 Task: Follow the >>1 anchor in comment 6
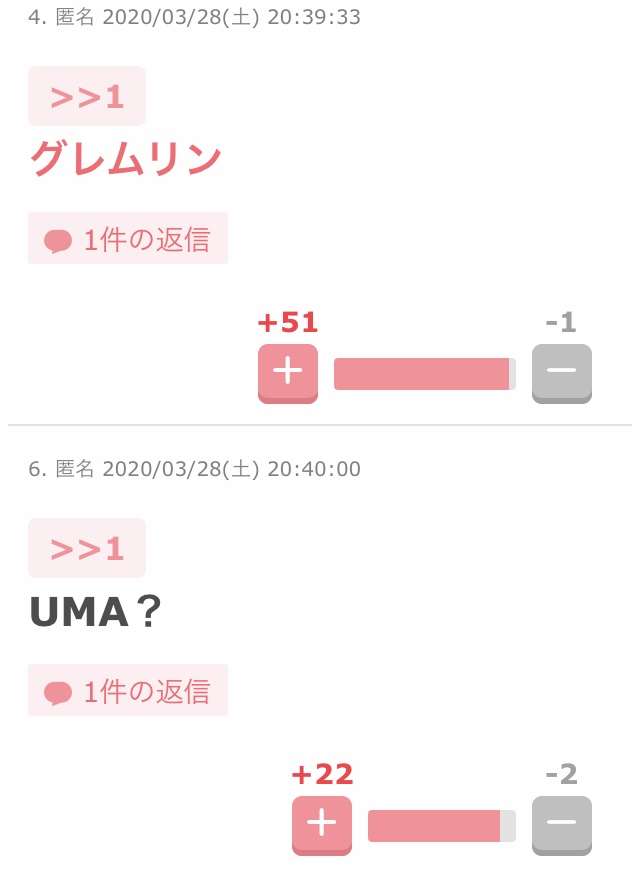click(x=87, y=548)
